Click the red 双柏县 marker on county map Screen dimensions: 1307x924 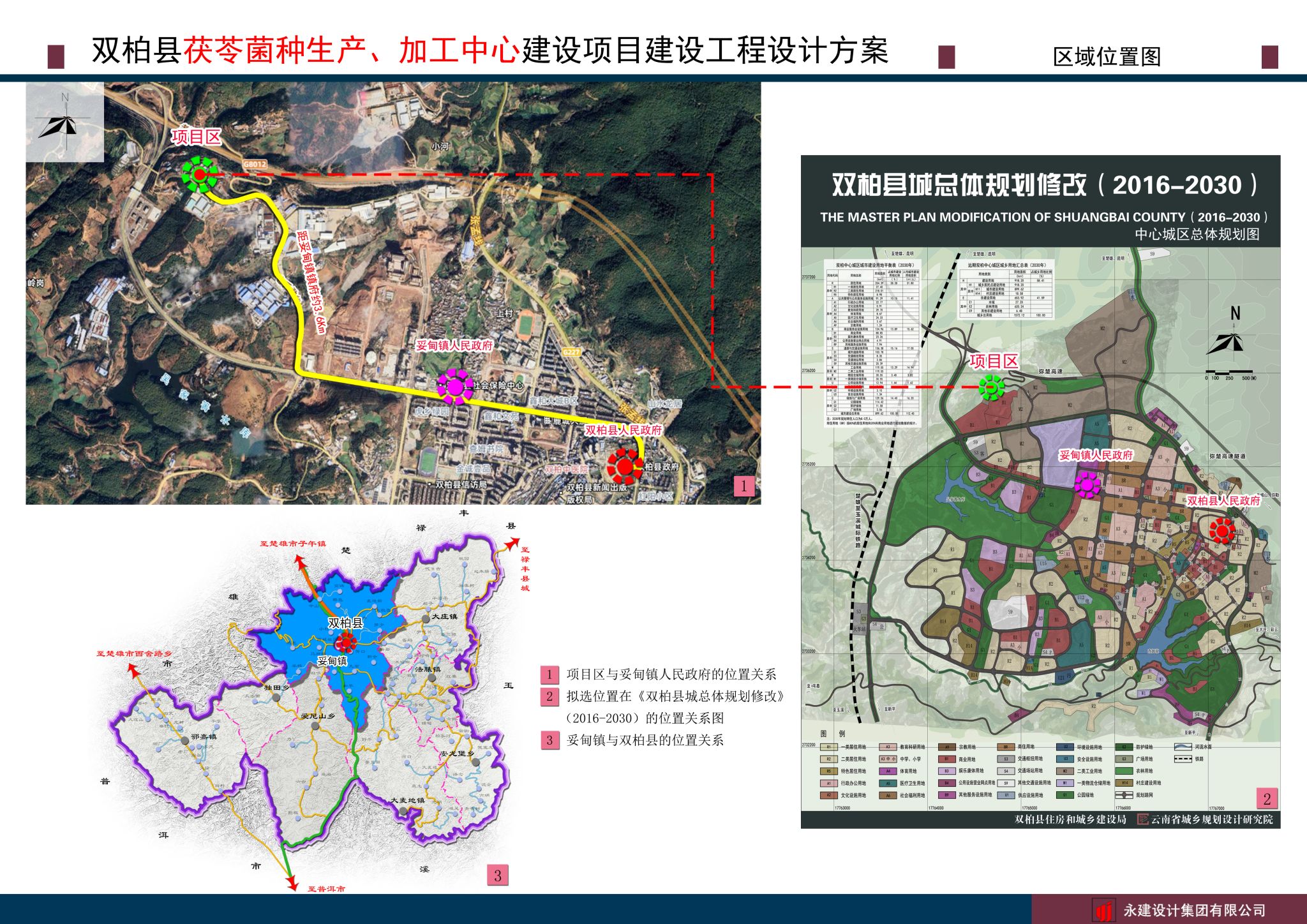click(348, 641)
